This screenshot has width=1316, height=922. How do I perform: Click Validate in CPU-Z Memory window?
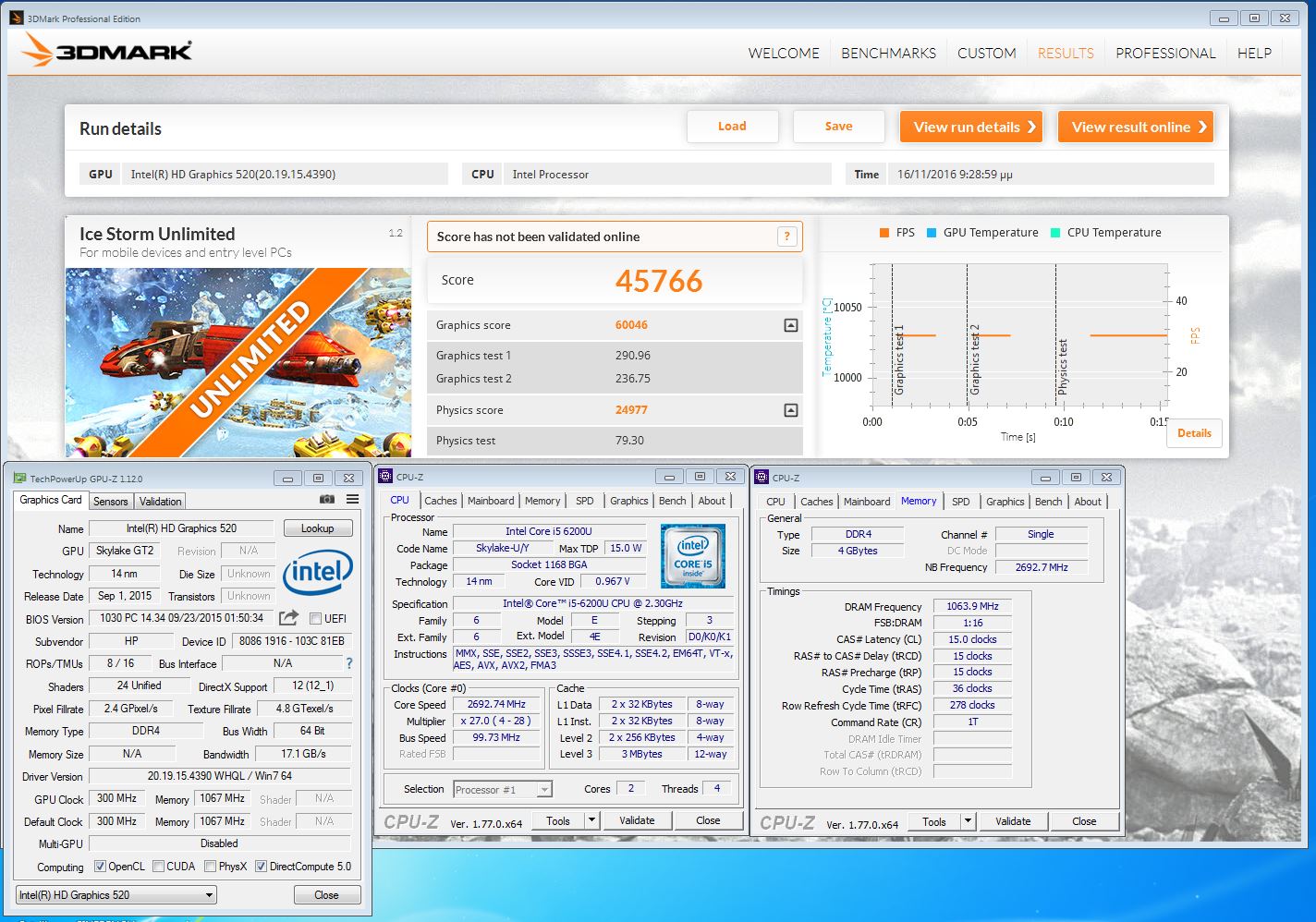[1013, 821]
